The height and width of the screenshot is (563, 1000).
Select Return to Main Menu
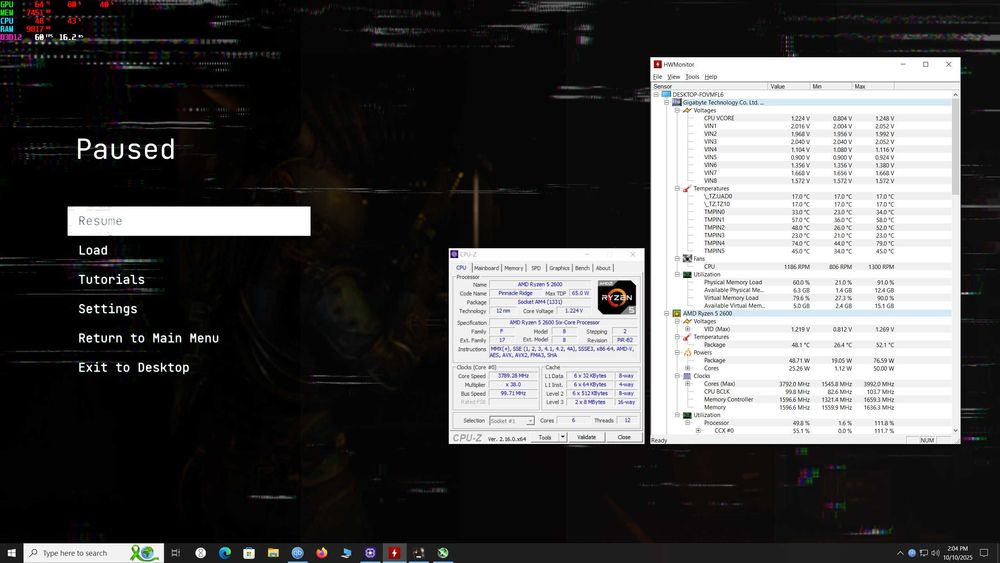(149, 338)
